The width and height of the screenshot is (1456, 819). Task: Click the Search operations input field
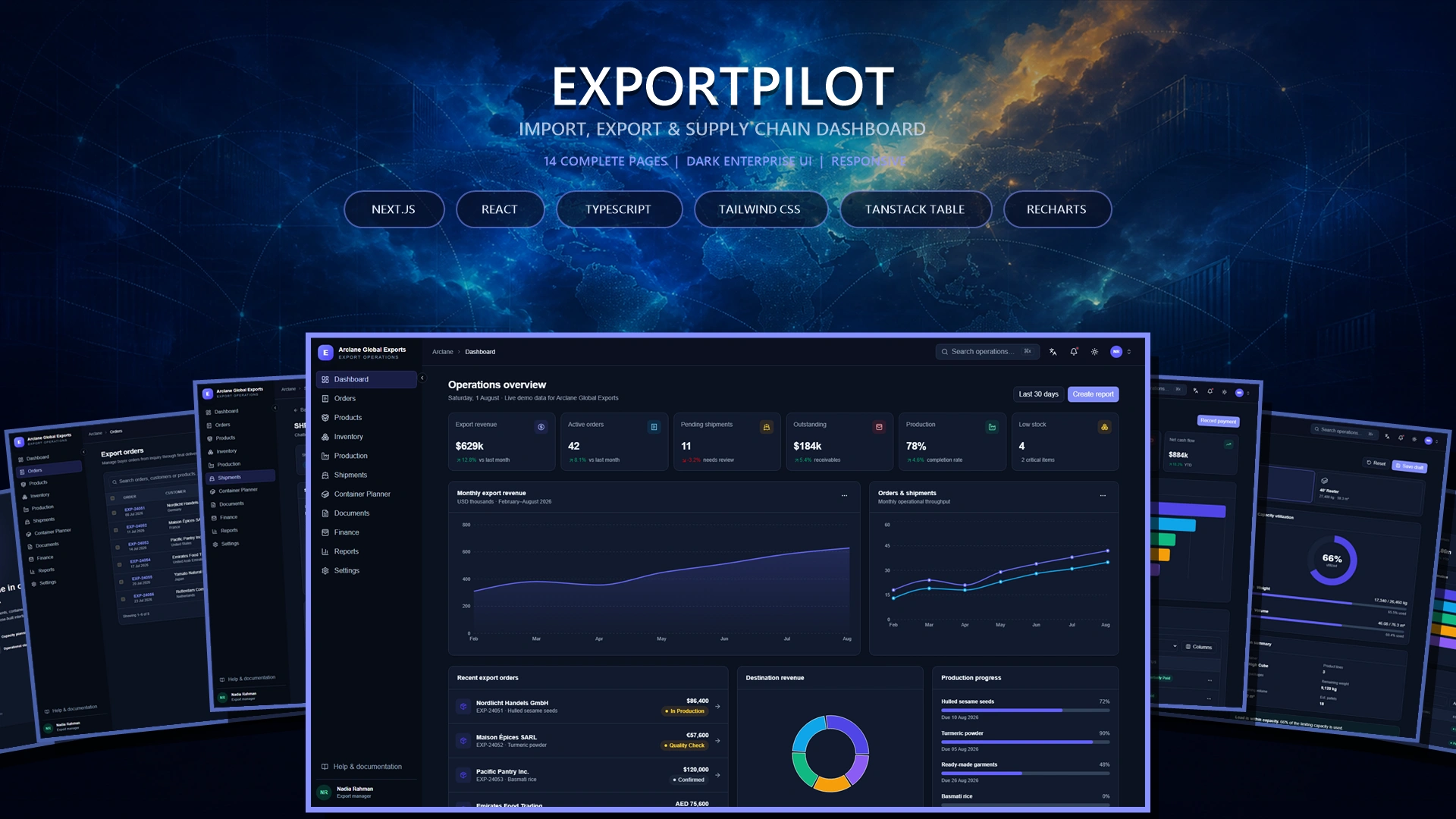(987, 352)
